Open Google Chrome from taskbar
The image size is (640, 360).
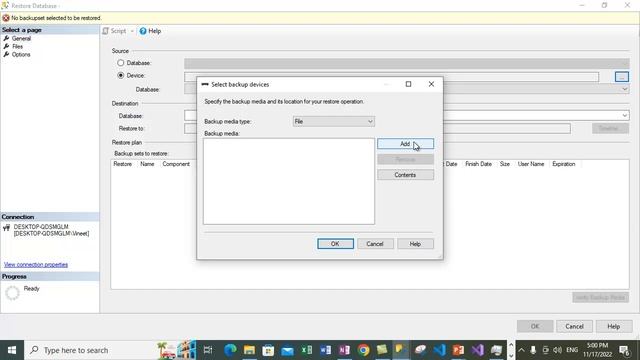coord(363,350)
